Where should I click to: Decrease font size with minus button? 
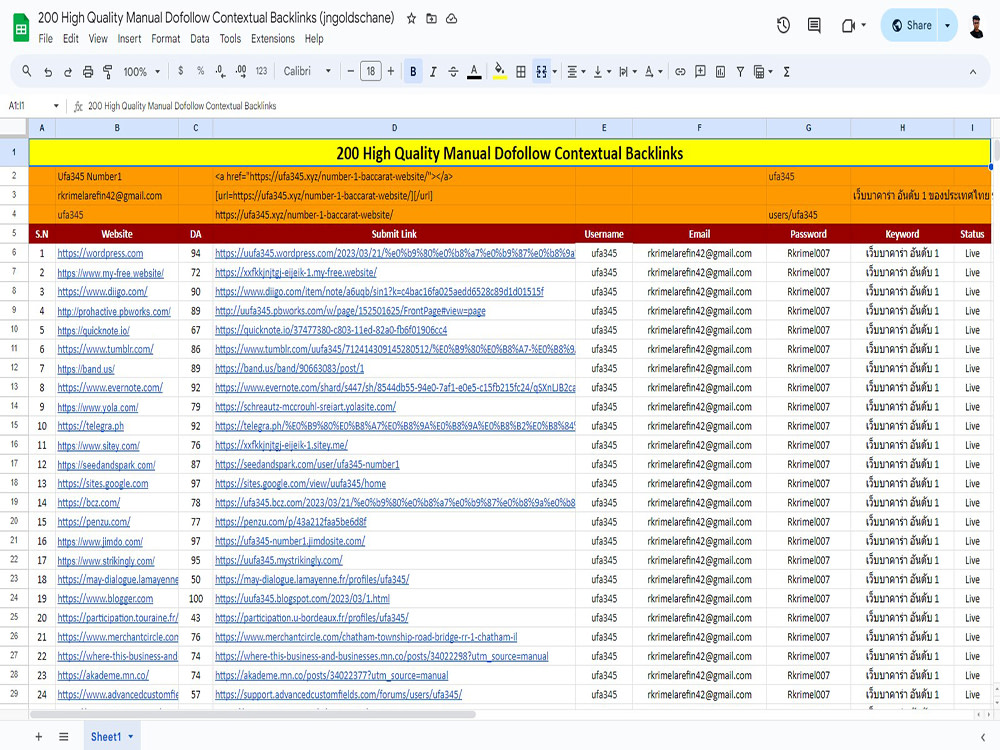point(350,71)
